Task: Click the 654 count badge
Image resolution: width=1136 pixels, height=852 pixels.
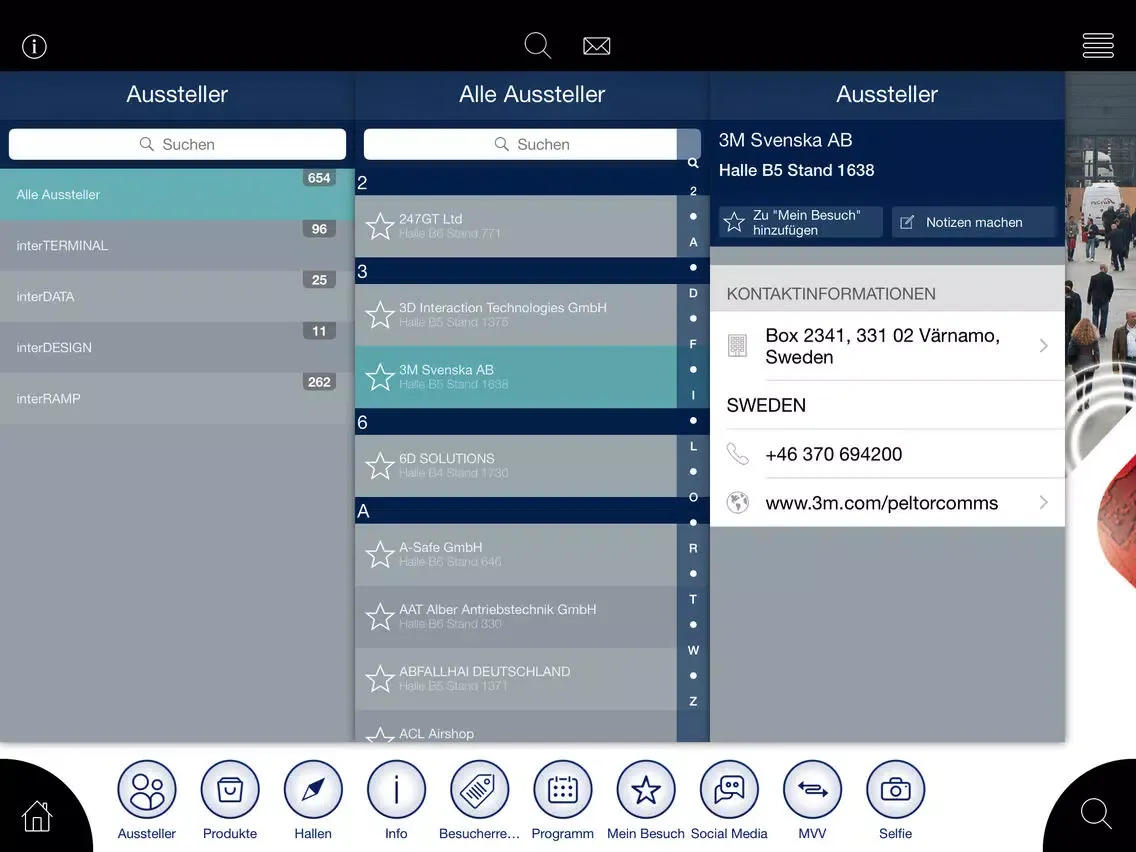Action: (319, 178)
